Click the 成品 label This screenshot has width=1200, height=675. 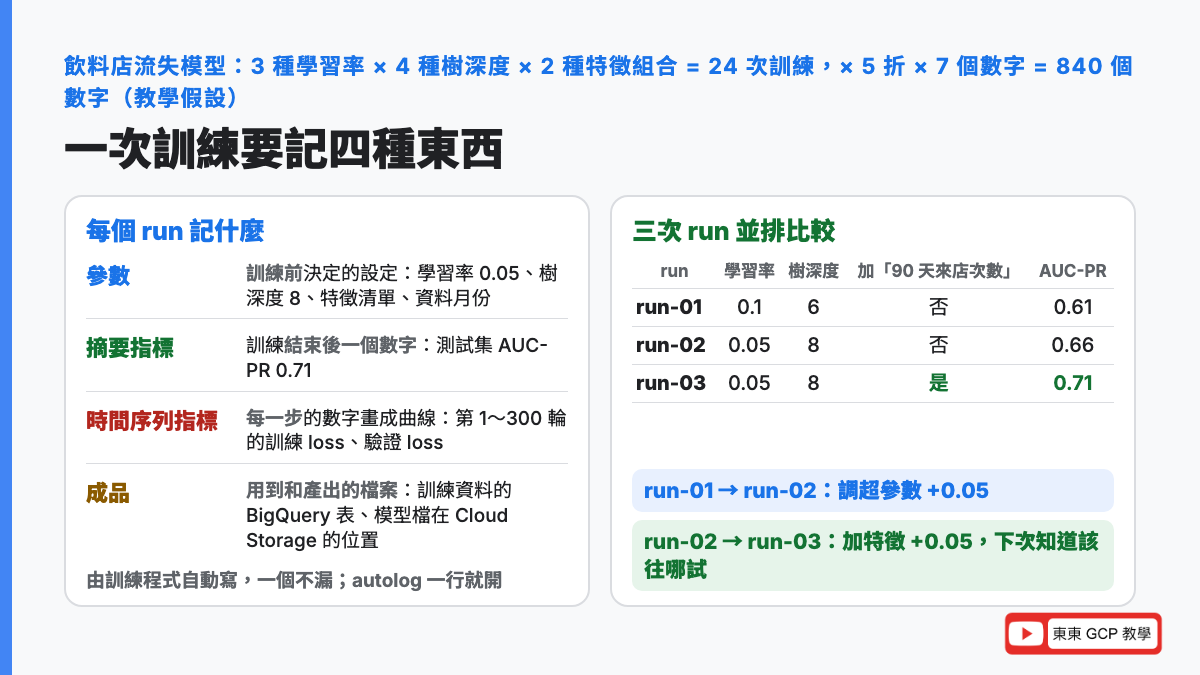pyautogui.click(x=108, y=493)
